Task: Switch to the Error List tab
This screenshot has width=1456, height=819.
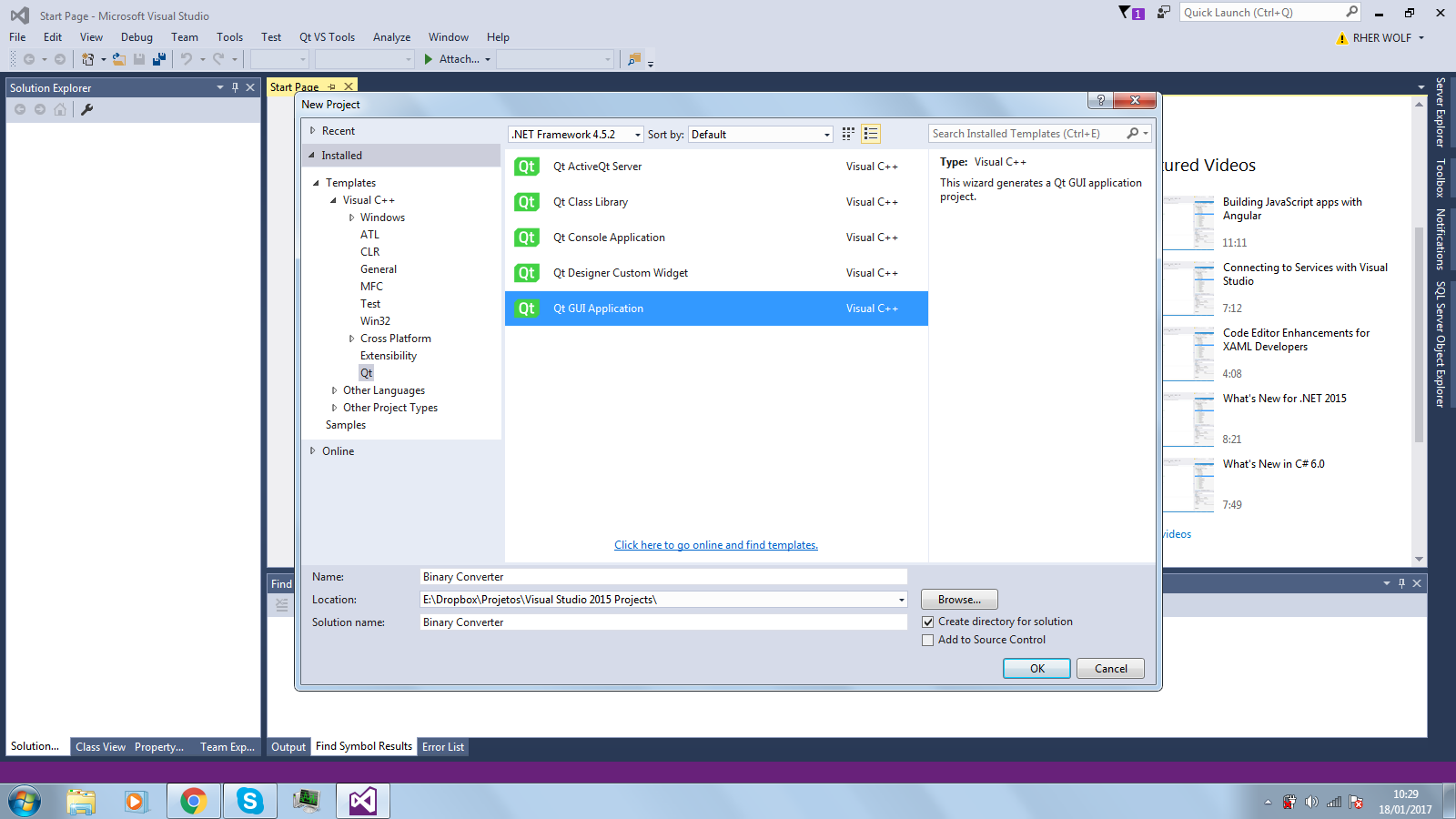Action: [443, 747]
